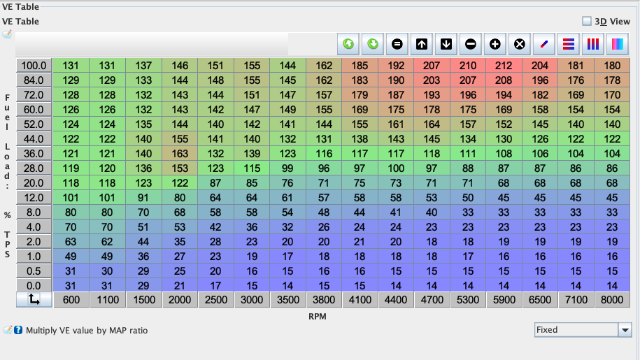This screenshot has height=360, width=640.
Task: Click the diagonal-line interpolate icon
Action: [x=544, y=44]
